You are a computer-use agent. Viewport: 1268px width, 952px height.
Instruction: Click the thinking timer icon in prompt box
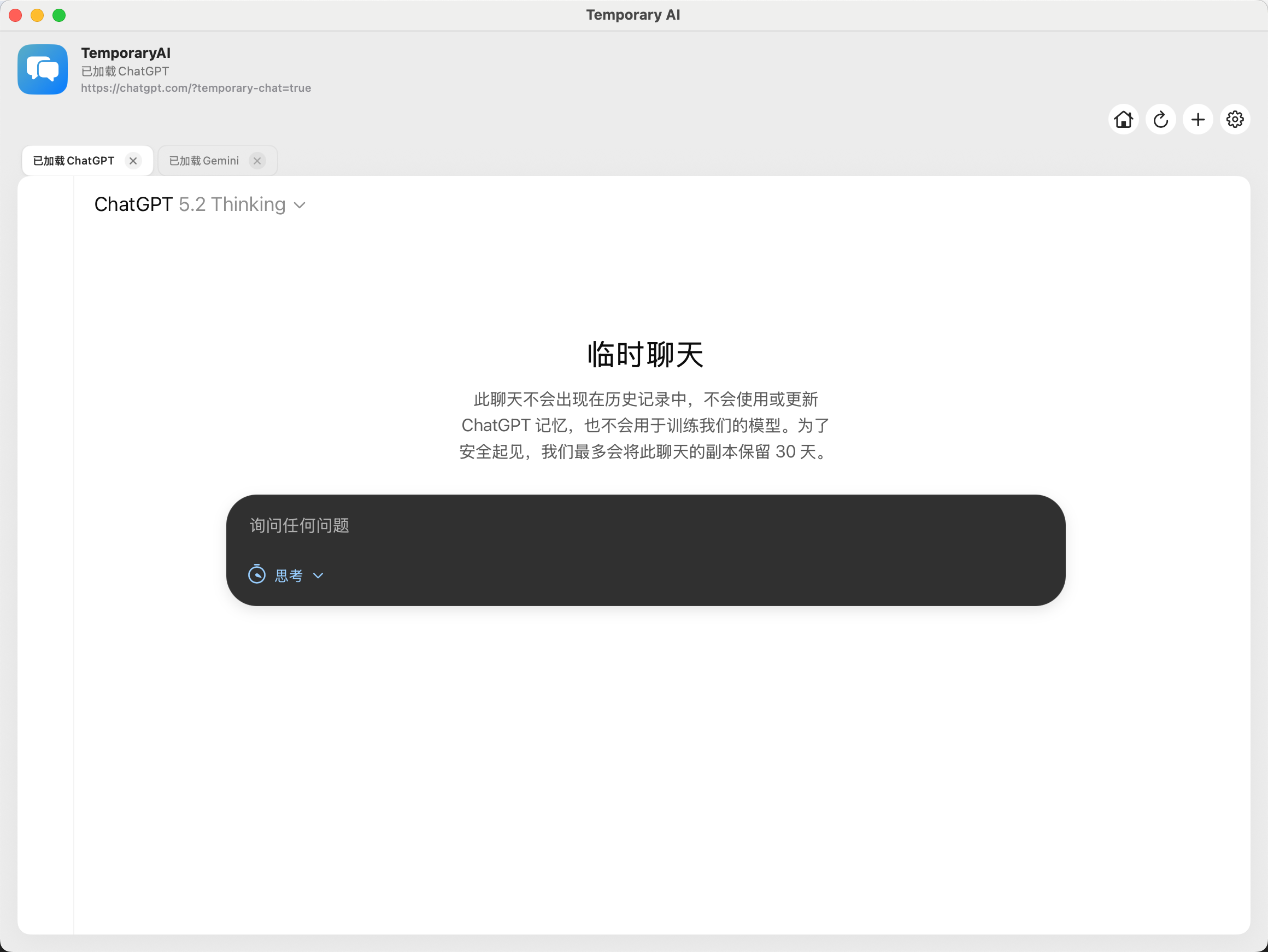coord(256,574)
